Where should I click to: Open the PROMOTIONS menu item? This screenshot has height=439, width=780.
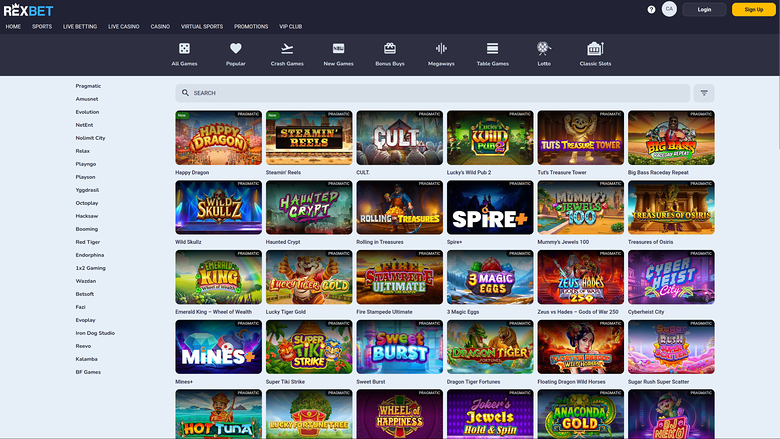point(251,27)
